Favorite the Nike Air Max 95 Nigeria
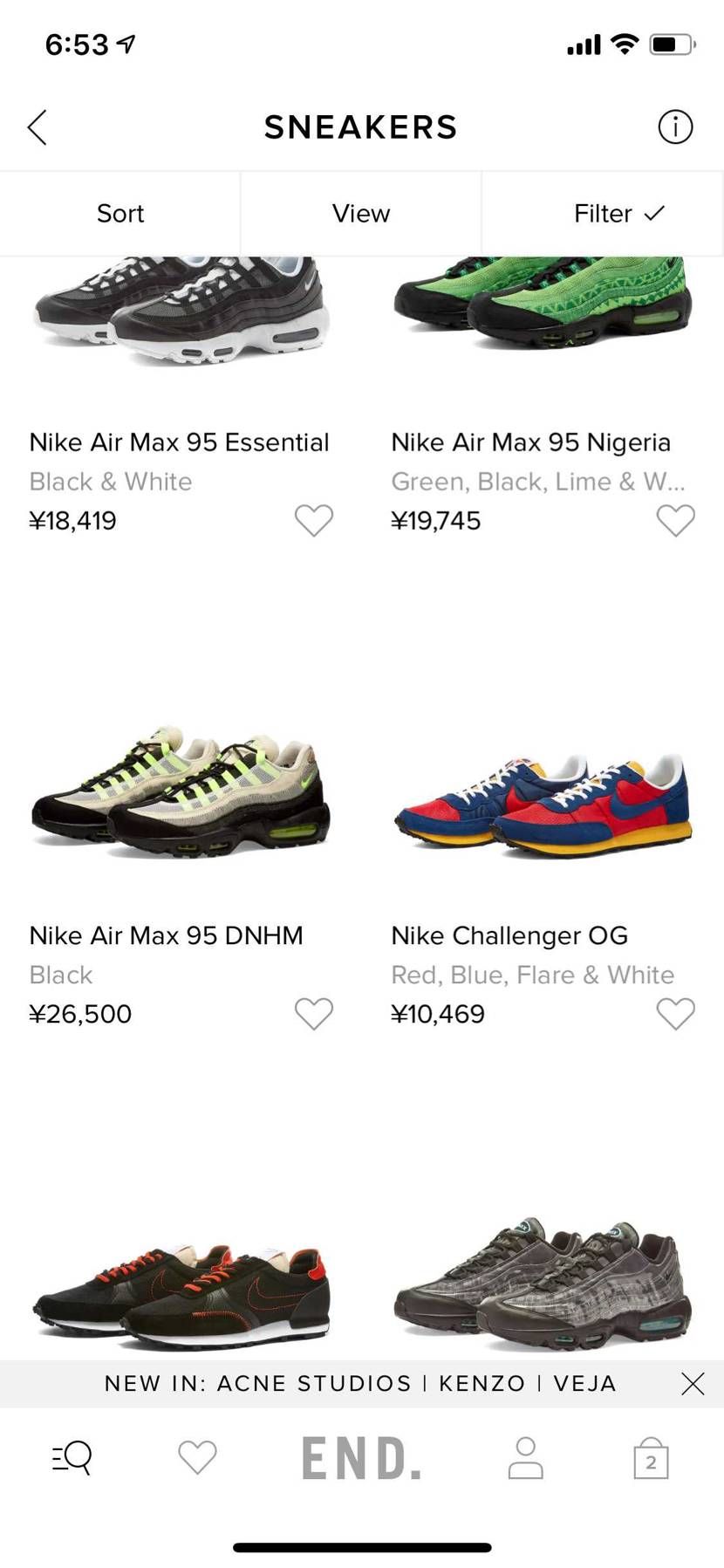Screen dimensions: 724x1568 675,521
